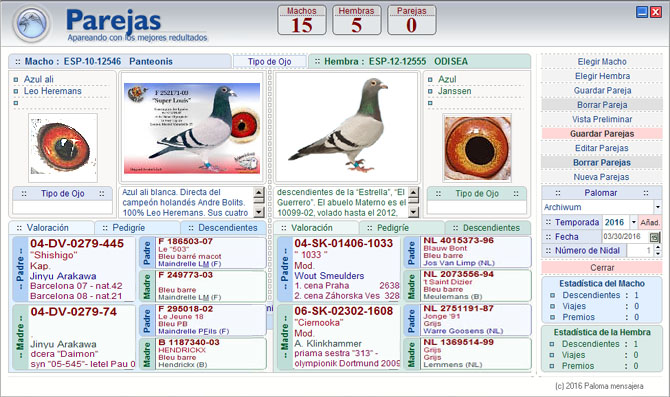The height and width of the screenshot is (397, 670).
Task: Click the male eye photo thumbnail
Action: (x=63, y=148)
